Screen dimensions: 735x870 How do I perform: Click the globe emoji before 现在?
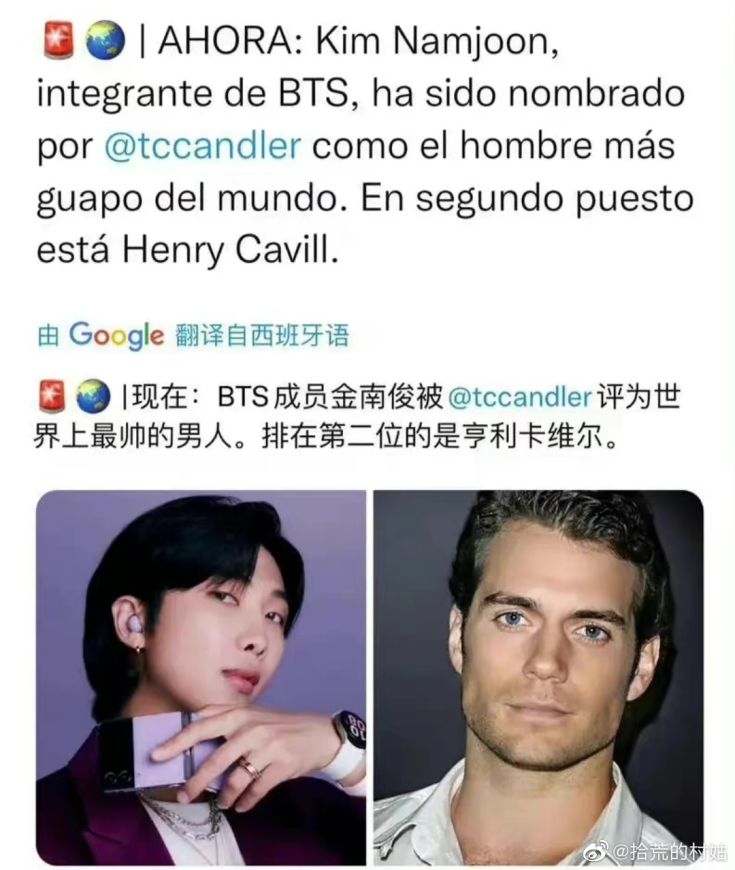click(93, 396)
